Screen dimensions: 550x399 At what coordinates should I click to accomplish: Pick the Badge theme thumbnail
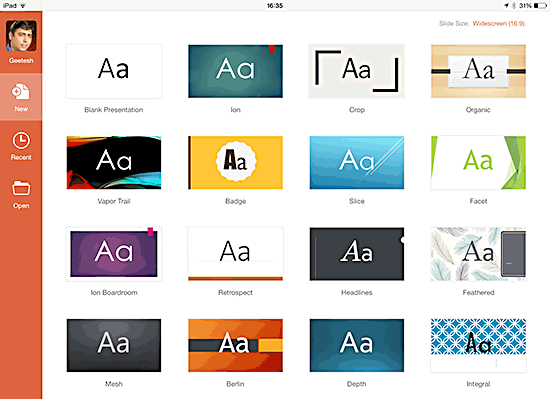pos(235,163)
